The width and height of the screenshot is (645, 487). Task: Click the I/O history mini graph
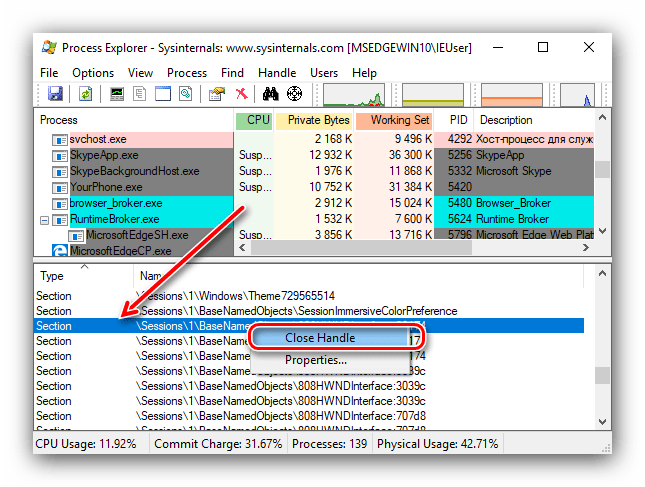click(x=577, y=95)
